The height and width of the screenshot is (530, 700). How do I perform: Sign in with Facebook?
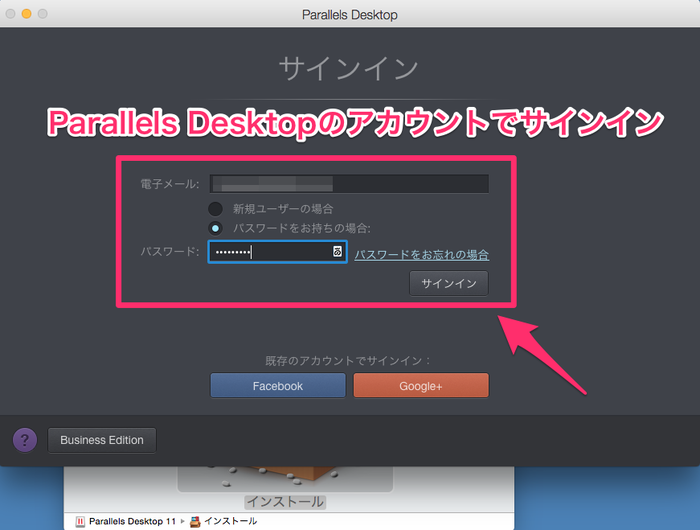point(278,386)
